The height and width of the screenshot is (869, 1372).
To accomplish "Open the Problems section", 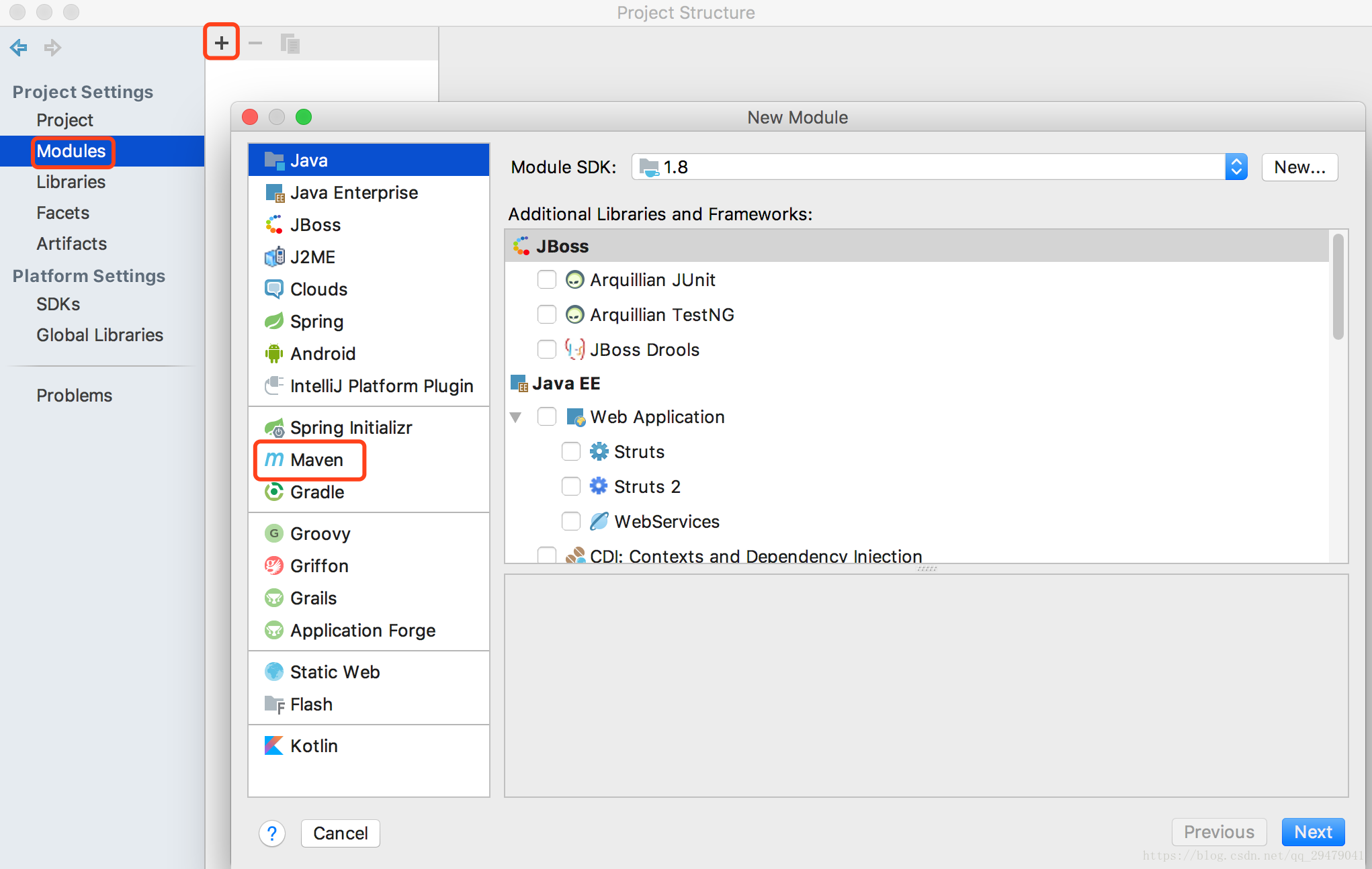I will [74, 396].
